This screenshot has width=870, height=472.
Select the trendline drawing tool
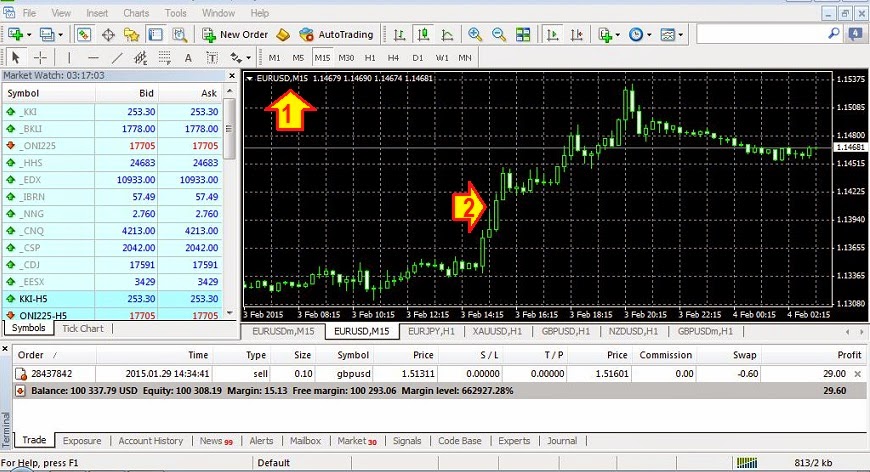point(118,57)
